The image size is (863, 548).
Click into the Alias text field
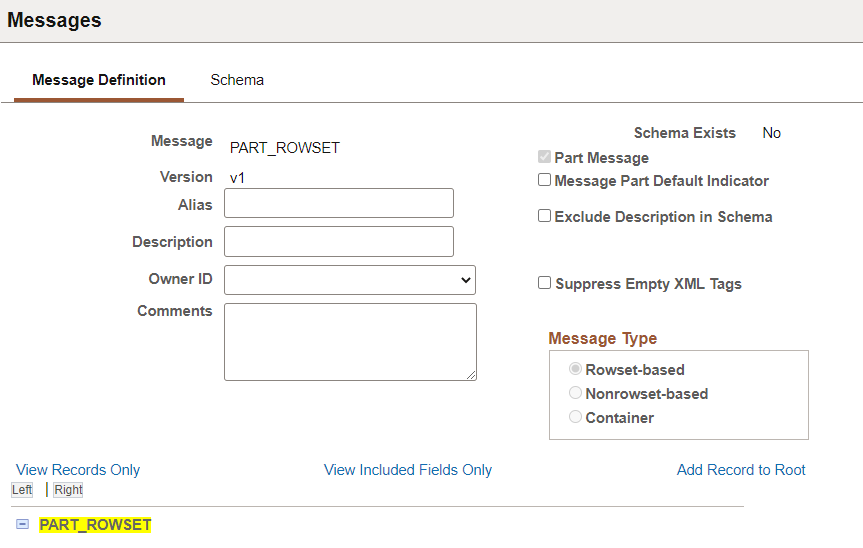point(339,203)
